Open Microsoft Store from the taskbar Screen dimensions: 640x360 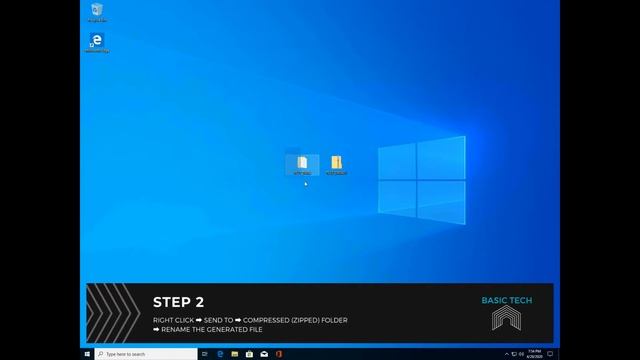click(x=249, y=354)
